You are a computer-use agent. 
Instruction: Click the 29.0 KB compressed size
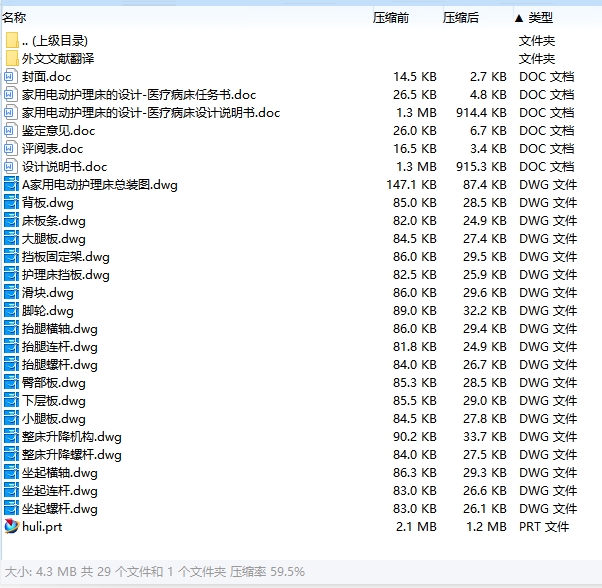pyautogui.click(x=485, y=401)
